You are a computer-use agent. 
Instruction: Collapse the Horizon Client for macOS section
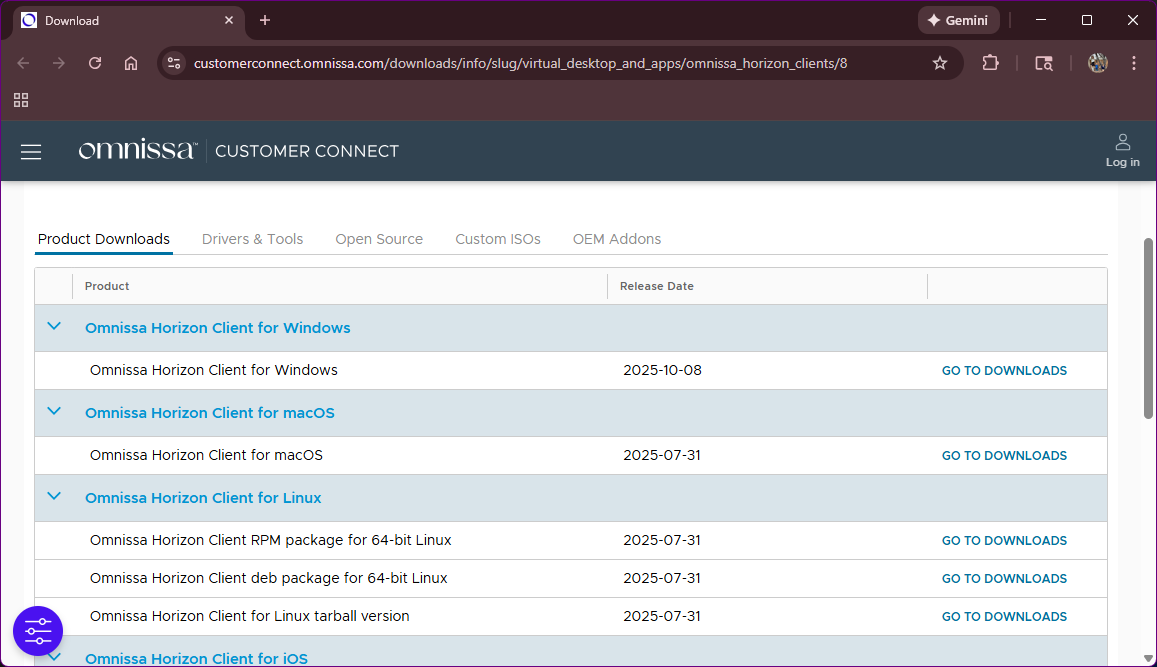[x=54, y=412]
